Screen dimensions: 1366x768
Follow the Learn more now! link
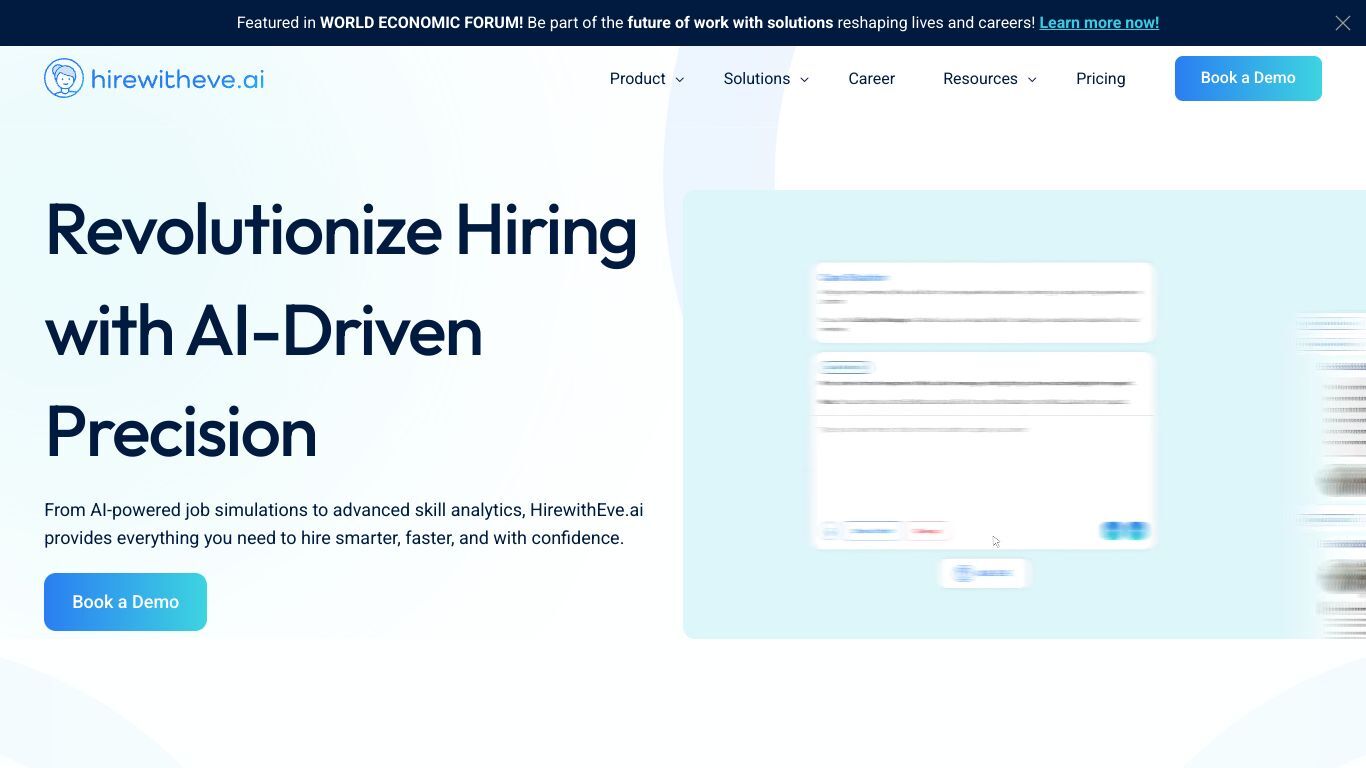(x=1099, y=23)
